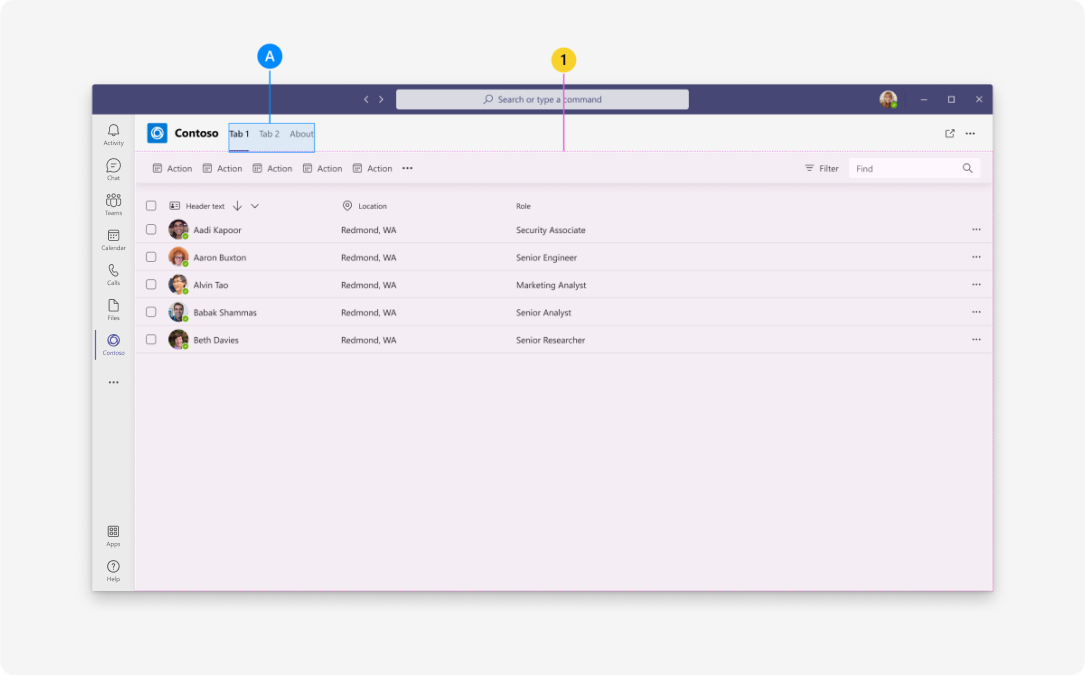Screen dimensions: 1085x675
Task: Click the Babak Shammas name text
Action: pyautogui.click(x=225, y=313)
